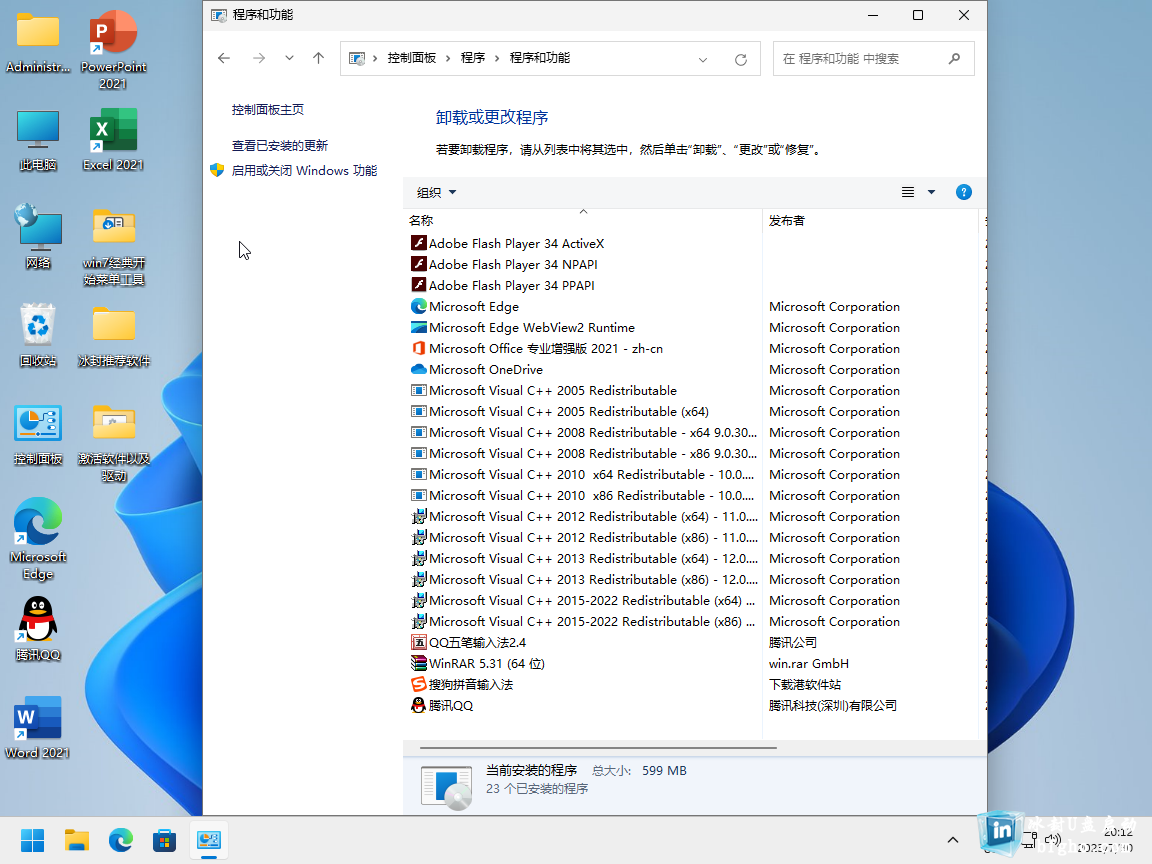Open Excel 2021 desktop shortcut
The image size is (1152, 864).
tap(113, 140)
